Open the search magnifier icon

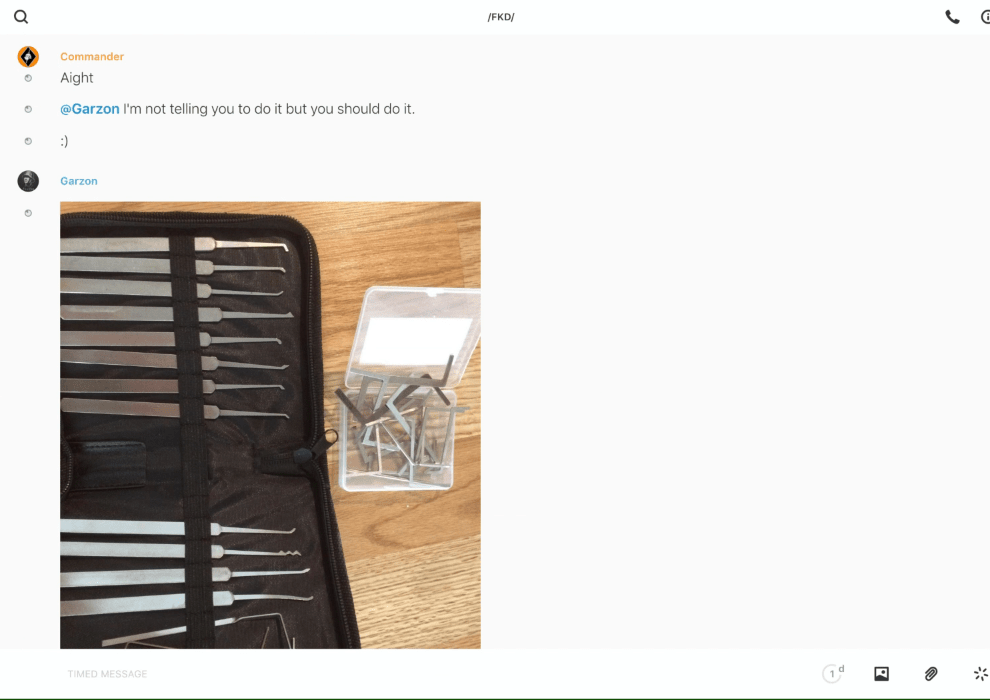(21, 17)
